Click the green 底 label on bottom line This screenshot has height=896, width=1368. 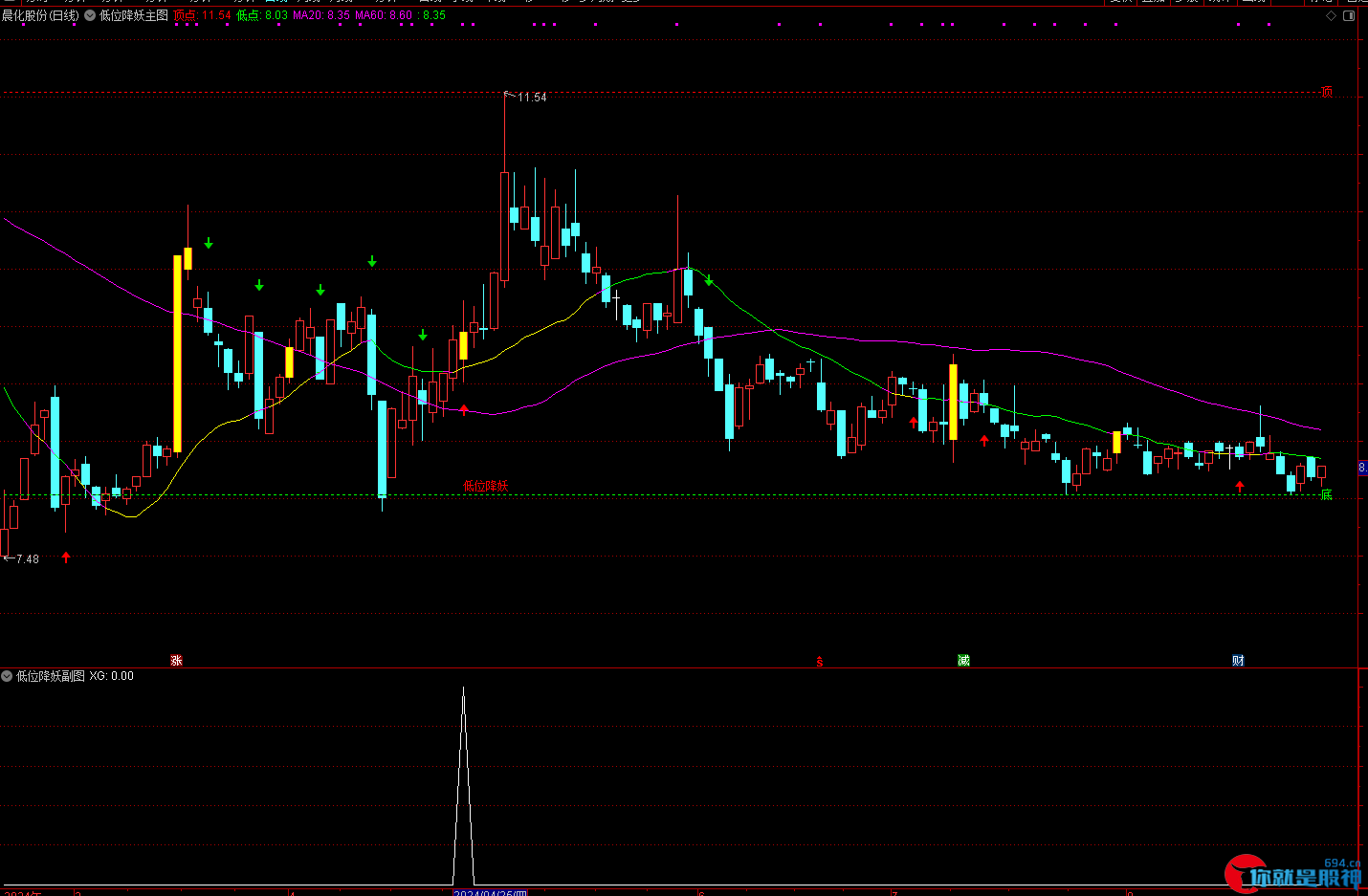tap(1326, 494)
